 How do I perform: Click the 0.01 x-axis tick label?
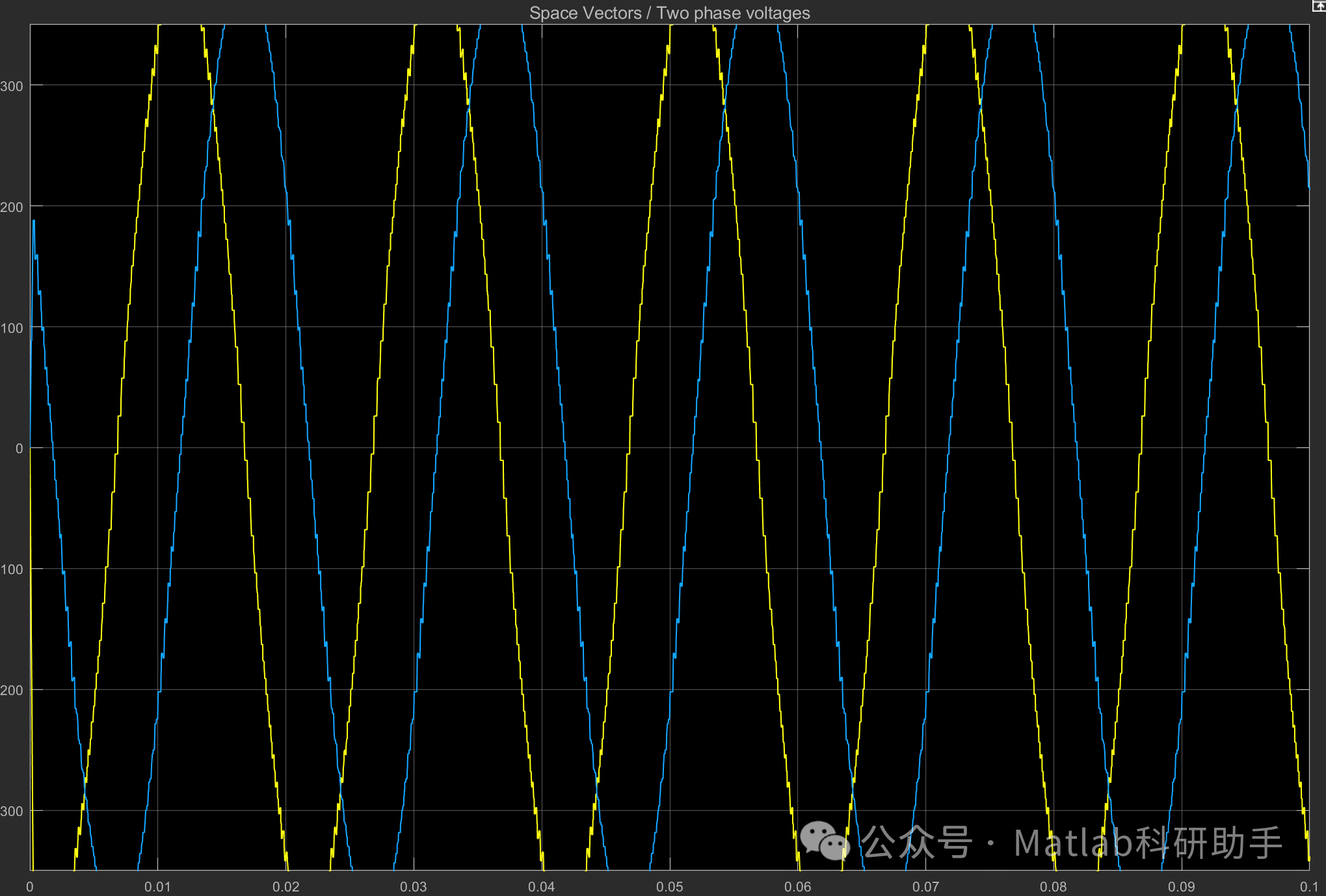click(157, 887)
